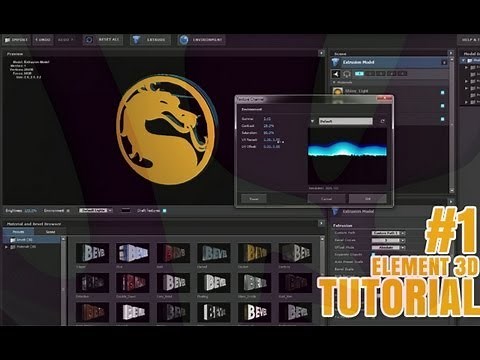This screenshot has width=480, height=360.
Task: Collapse the Preview panel with its corner arrow
Action: (x=321, y=53)
